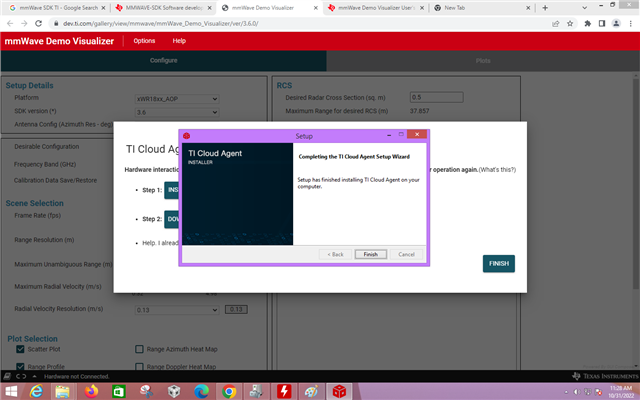
Task: Click the share page icon
Action: click(x=556, y=24)
